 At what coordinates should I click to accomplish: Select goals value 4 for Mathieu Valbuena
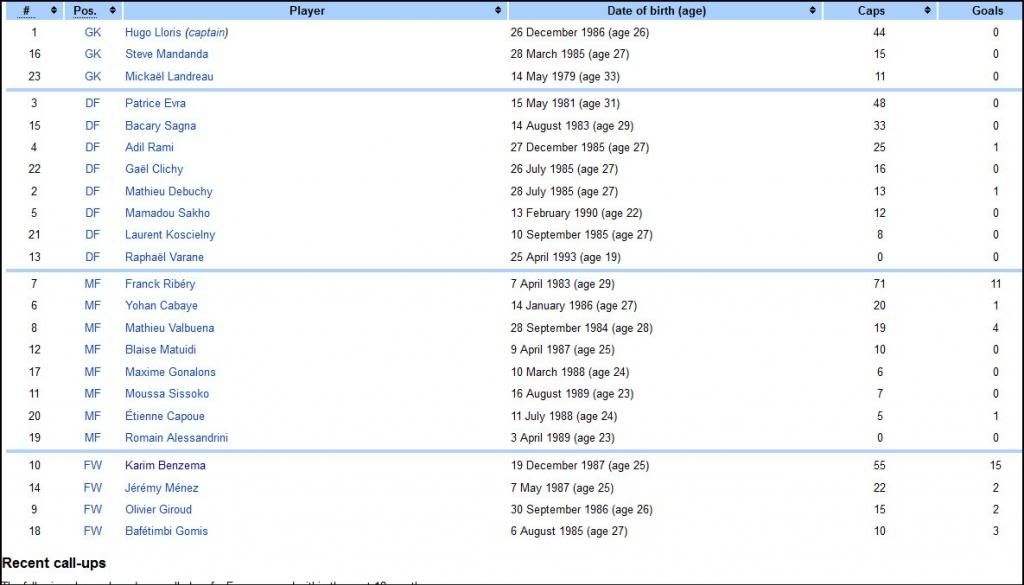(996, 328)
